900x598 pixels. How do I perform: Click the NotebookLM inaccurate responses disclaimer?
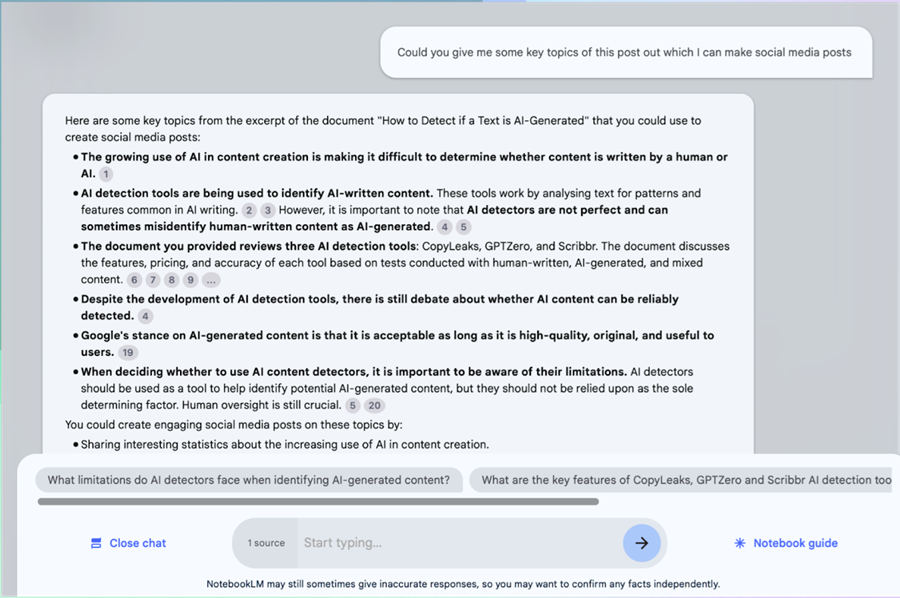463,584
